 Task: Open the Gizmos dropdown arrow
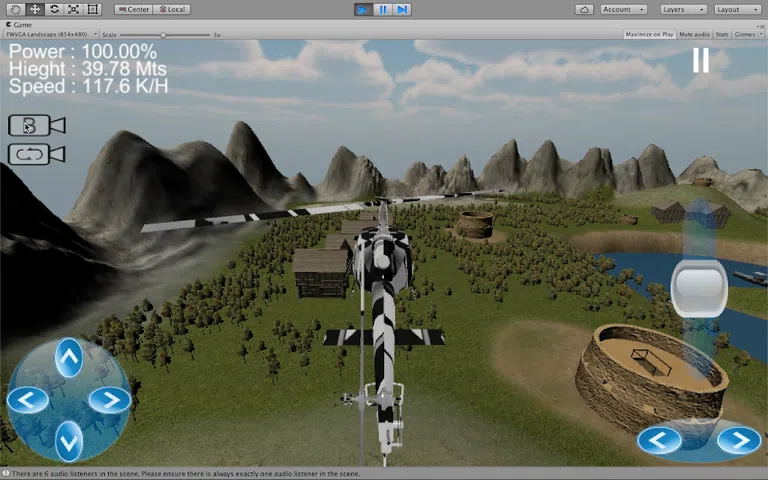[761, 34]
